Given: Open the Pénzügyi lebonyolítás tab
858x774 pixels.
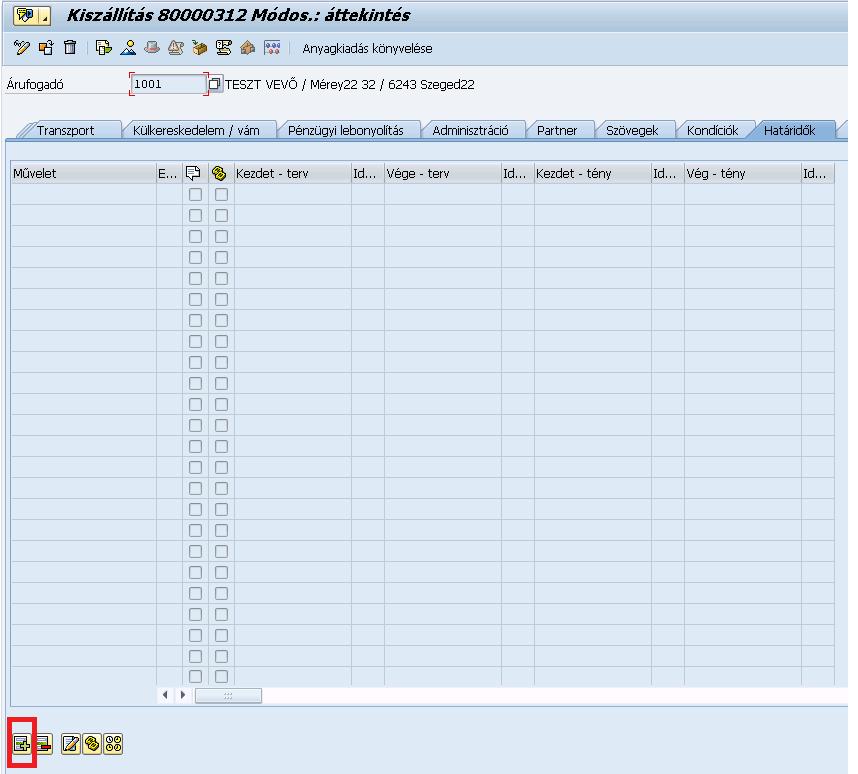Looking at the screenshot, I should pyautogui.click(x=346, y=130).
